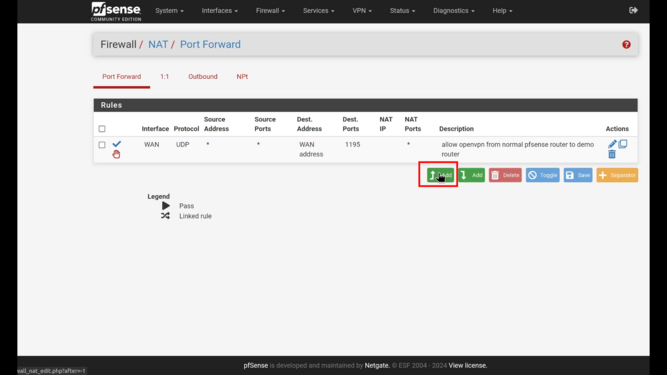Click the 'Rules' panel header
667x375 pixels.
tap(365, 105)
